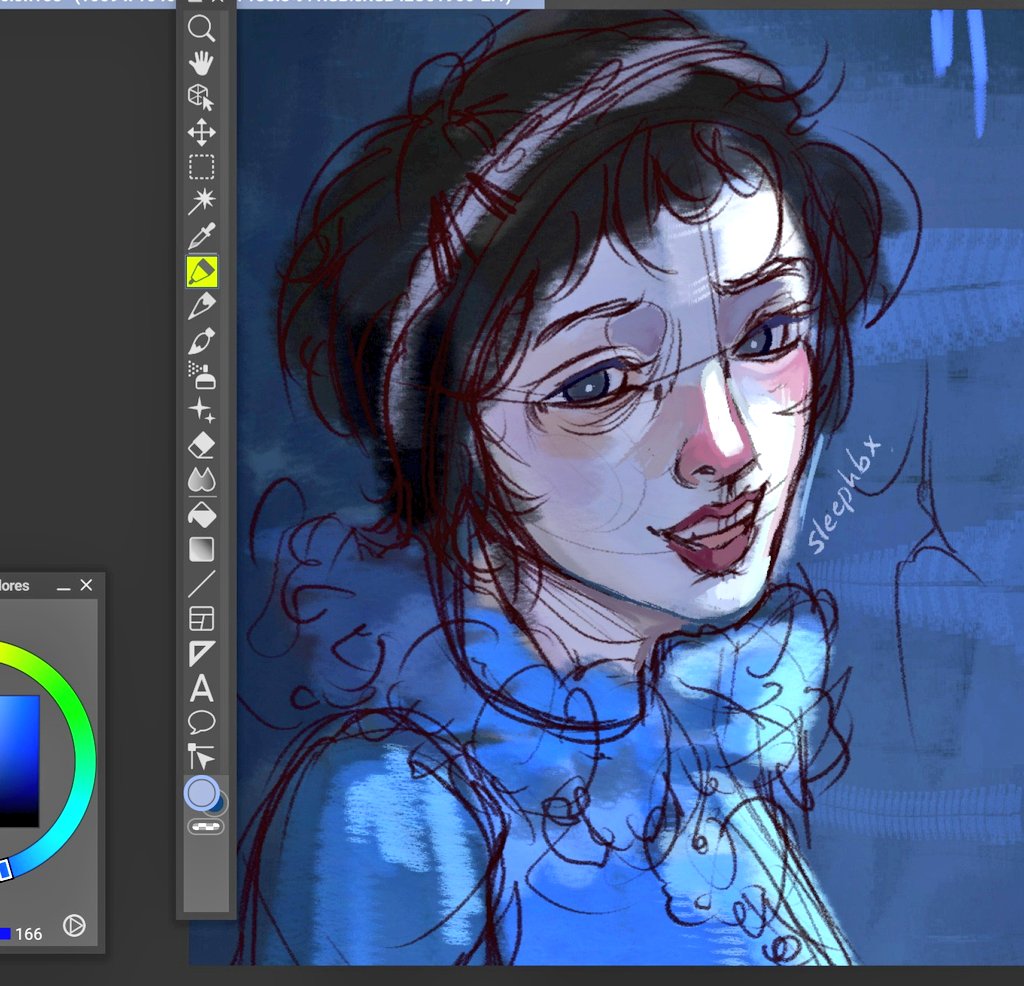The width and height of the screenshot is (1024, 986).
Task: Select the Blur blend tool
Action: click(x=202, y=479)
